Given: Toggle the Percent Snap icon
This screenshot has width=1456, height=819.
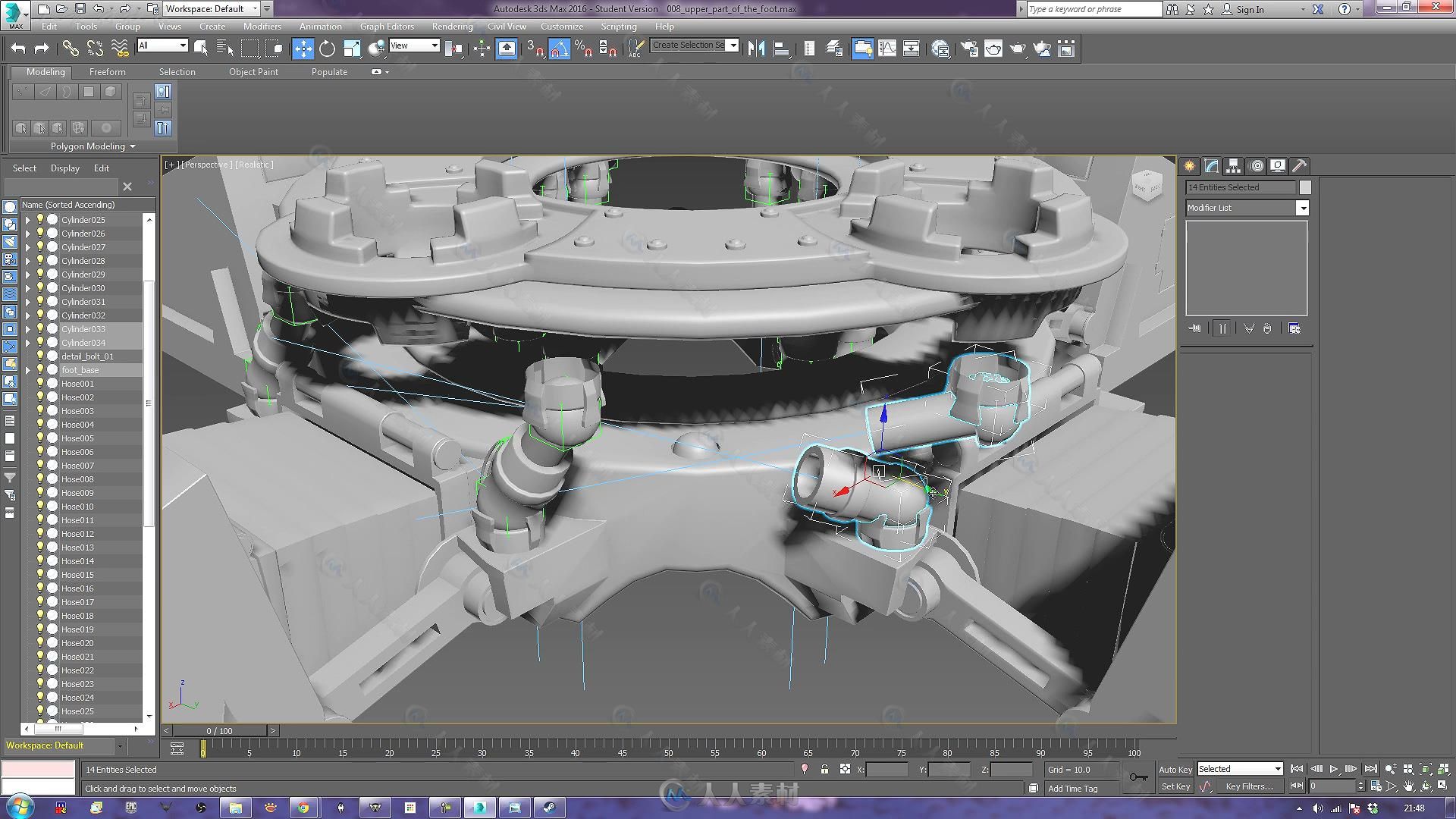Looking at the screenshot, I should pyautogui.click(x=583, y=49).
